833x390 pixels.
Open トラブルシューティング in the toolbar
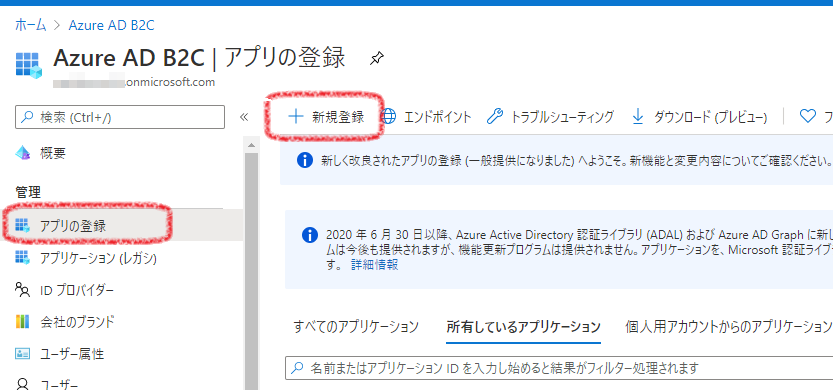click(562, 117)
